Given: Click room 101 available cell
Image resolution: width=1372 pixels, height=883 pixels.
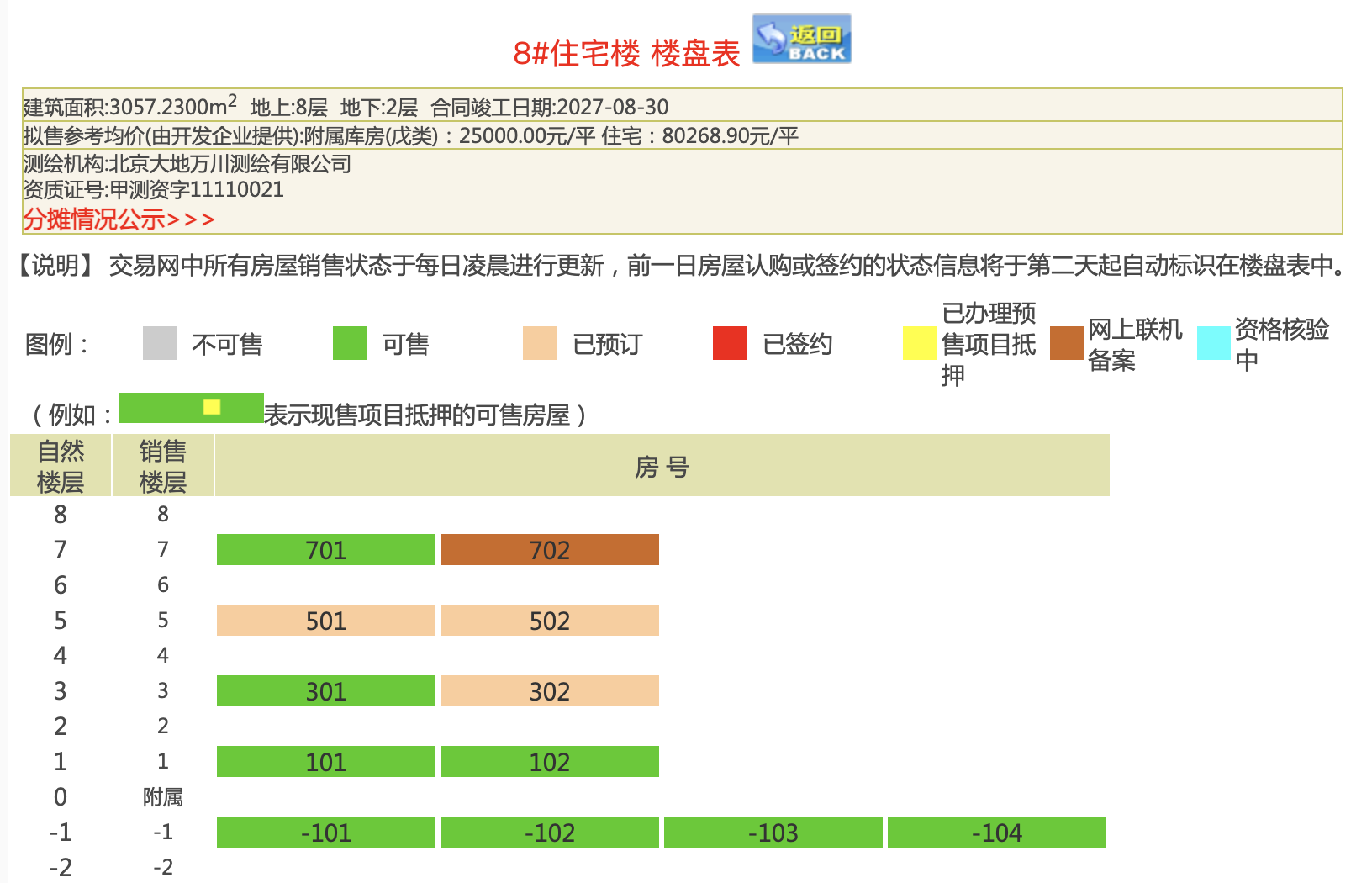Looking at the screenshot, I should click(326, 762).
